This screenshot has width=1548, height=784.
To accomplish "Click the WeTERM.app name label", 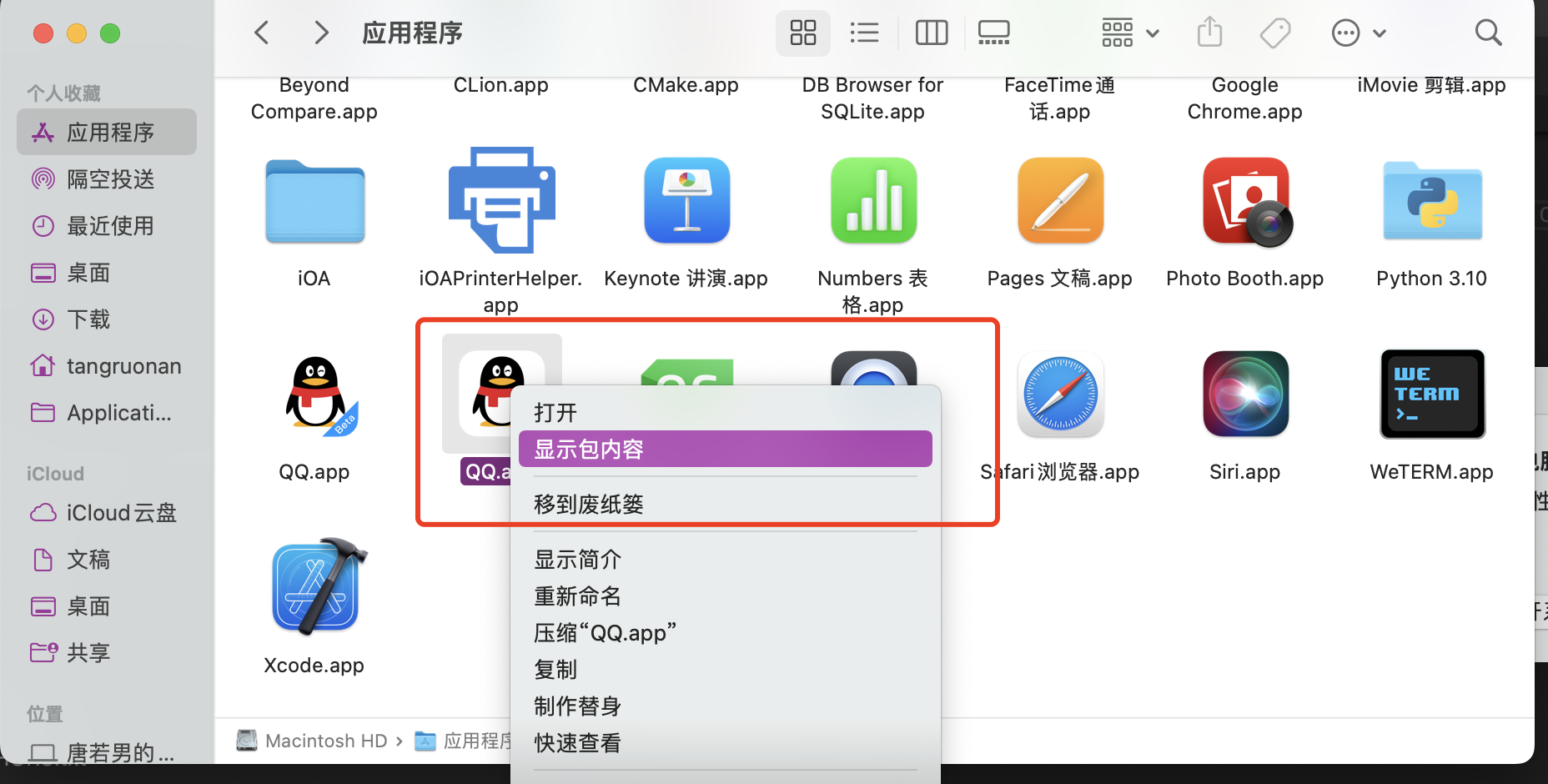I will 1432,472.
